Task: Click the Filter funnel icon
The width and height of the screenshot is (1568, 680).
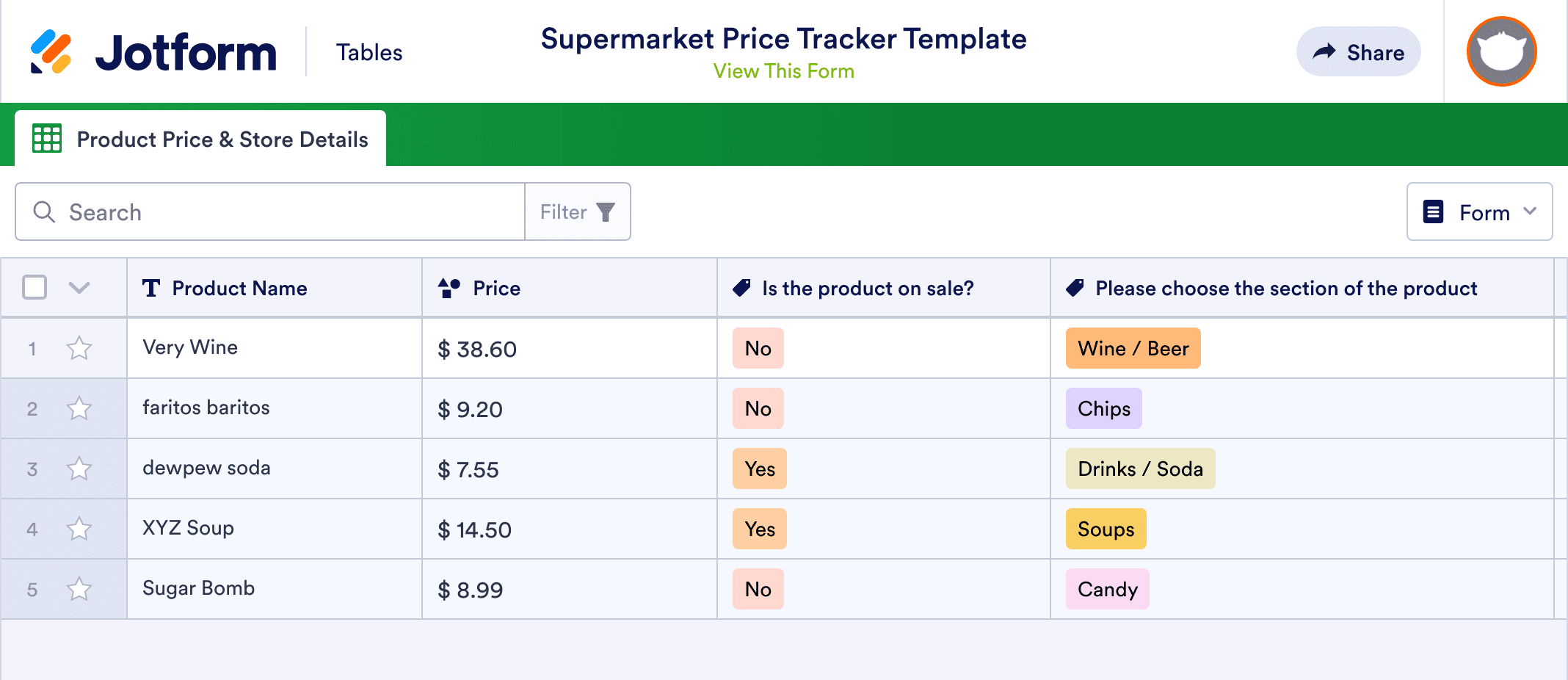Action: (x=606, y=212)
